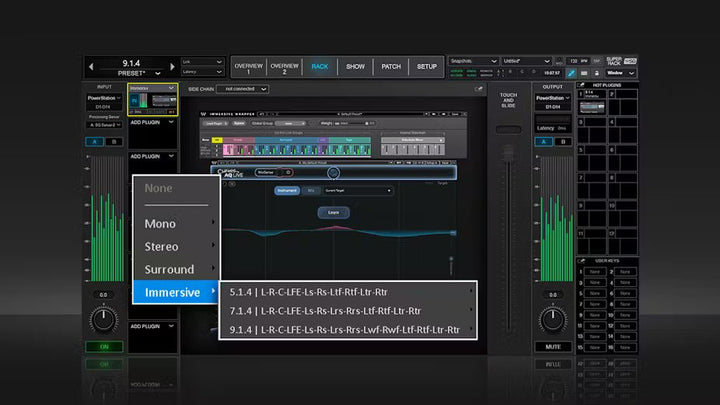Select the highlighted Immersive menu item
Image resolution: width=720 pixels, height=405 pixels.
click(175, 292)
